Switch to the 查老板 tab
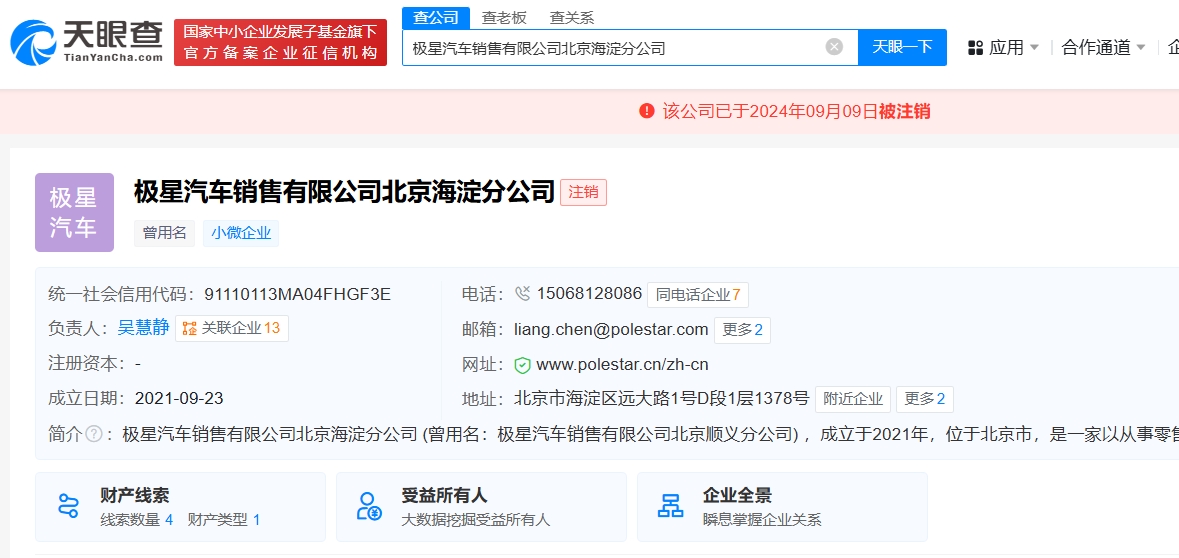The height and width of the screenshot is (558, 1179). [x=505, y=18]
